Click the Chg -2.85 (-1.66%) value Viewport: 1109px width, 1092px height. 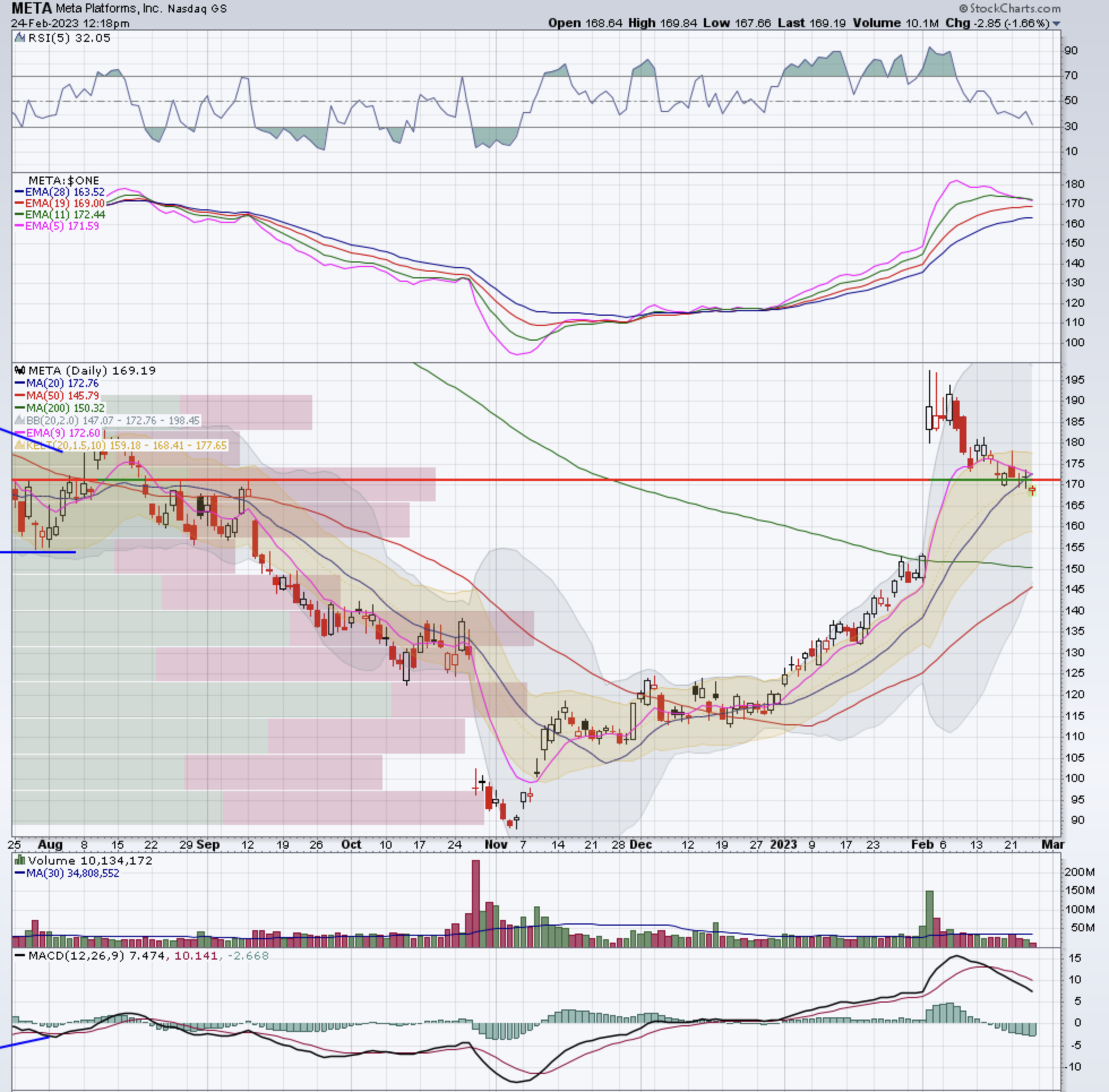click(997, 23)
